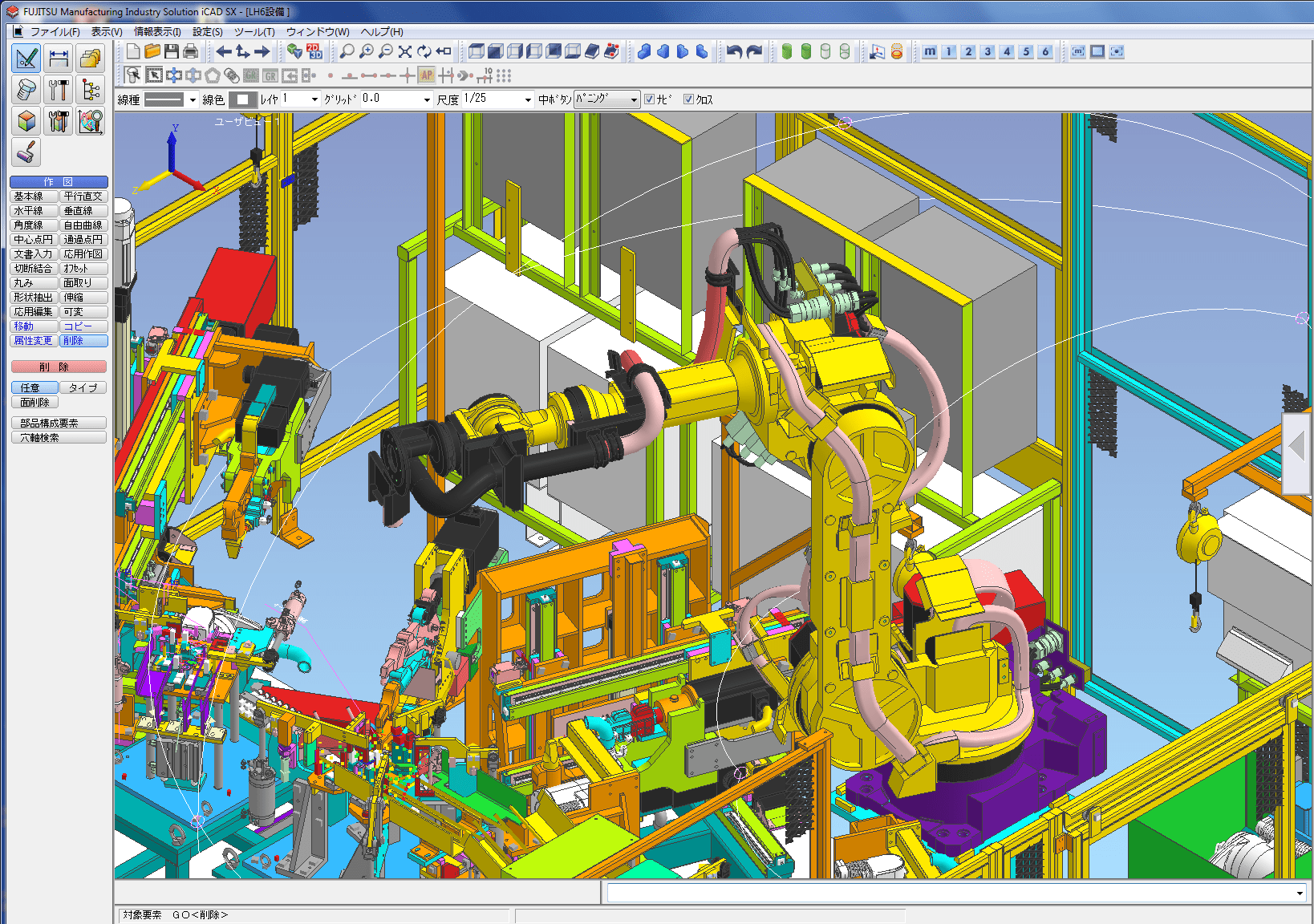Screen dimensions: 1314x924
Task: Open a file using the folder icon
Action: point(152,51)
